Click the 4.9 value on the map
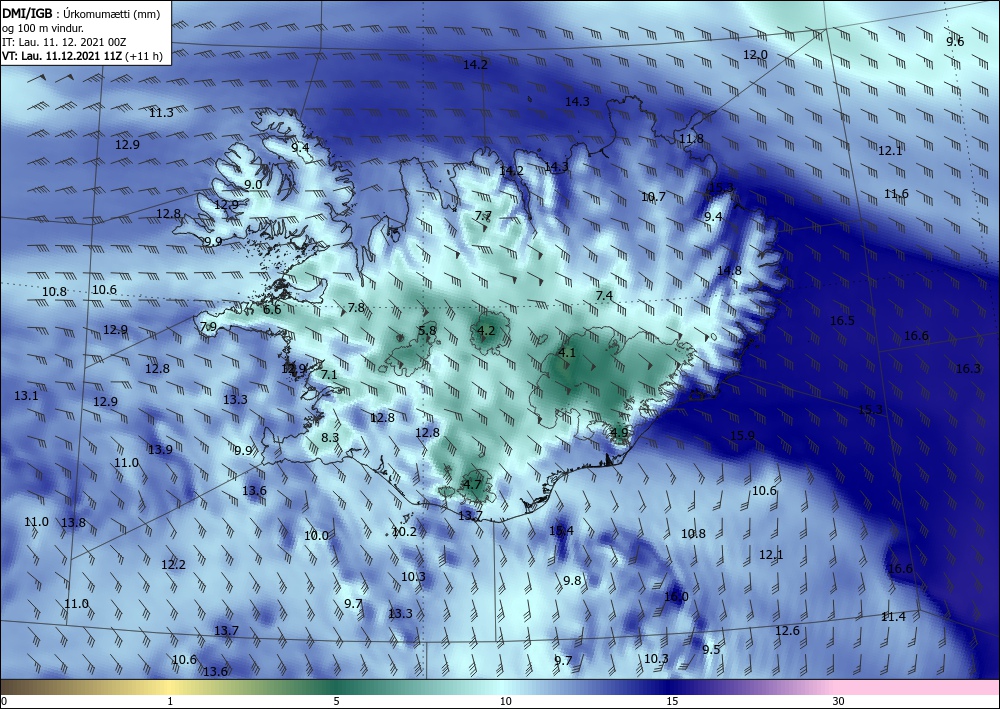 click(x=619, y=432)
